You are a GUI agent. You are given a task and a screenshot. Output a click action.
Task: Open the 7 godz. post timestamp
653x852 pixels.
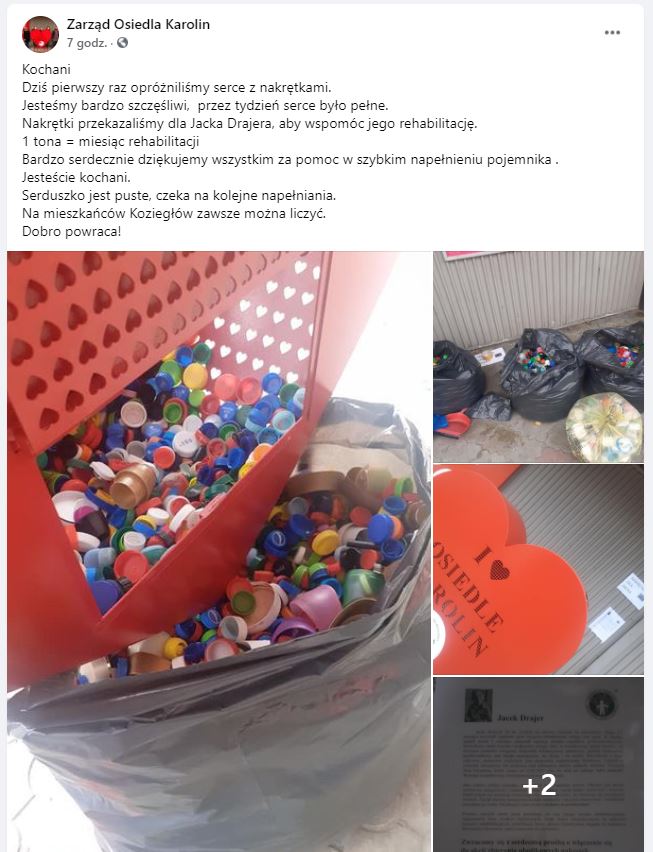86,43
